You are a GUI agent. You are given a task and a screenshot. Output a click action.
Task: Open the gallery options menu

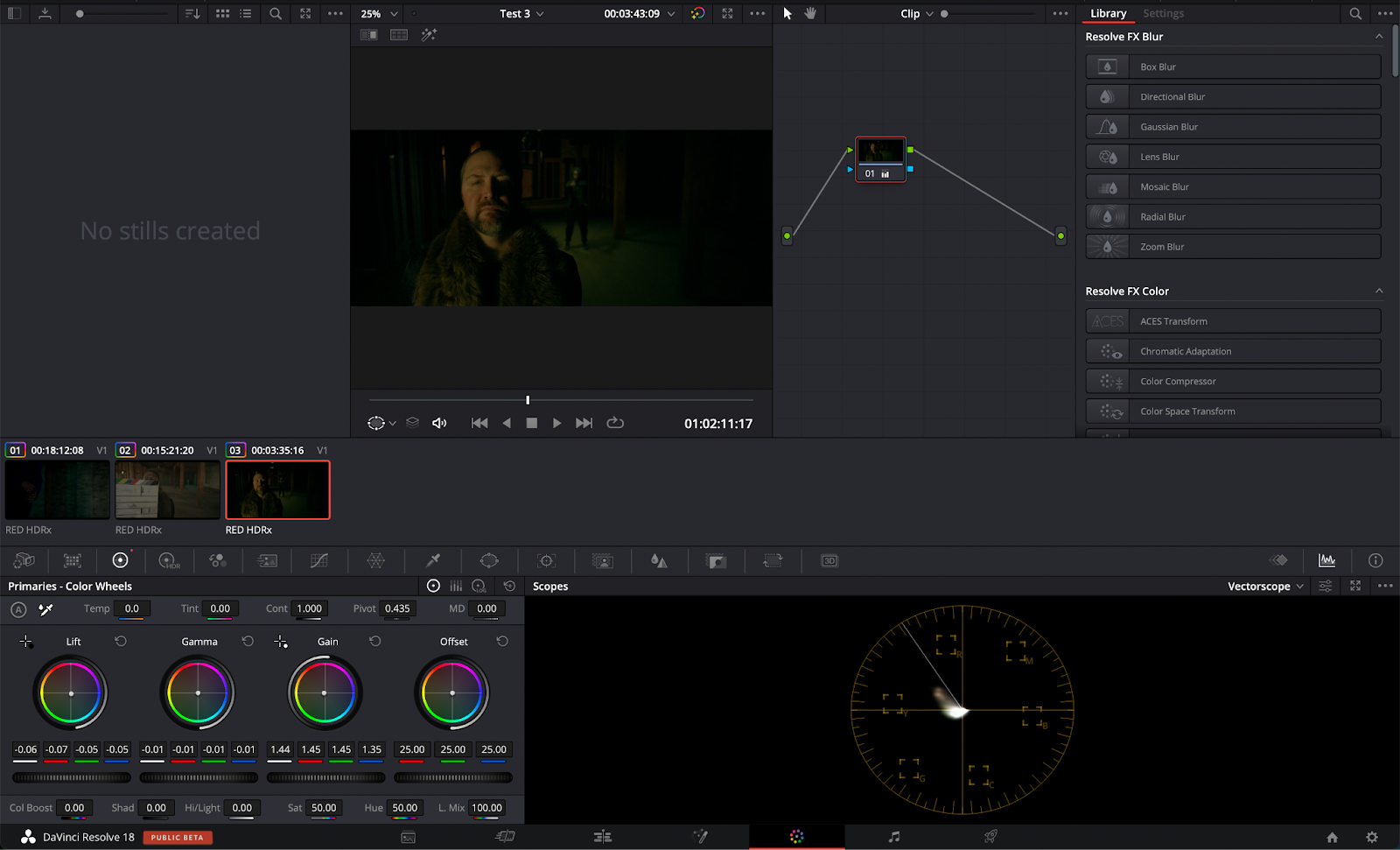[335, 13]
